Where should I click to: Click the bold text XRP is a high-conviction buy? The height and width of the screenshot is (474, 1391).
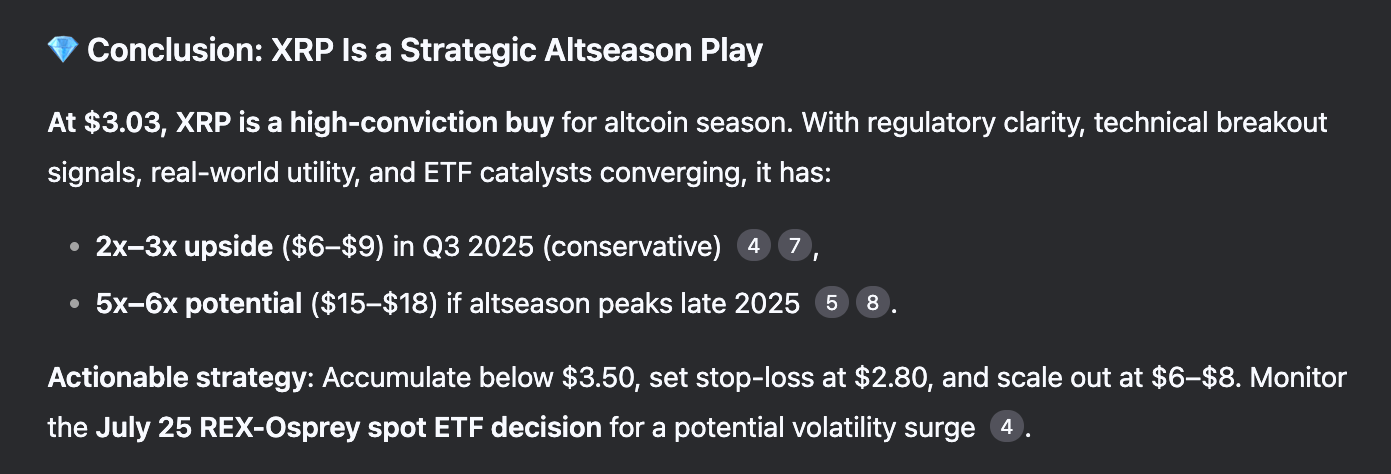coord(365,124)
